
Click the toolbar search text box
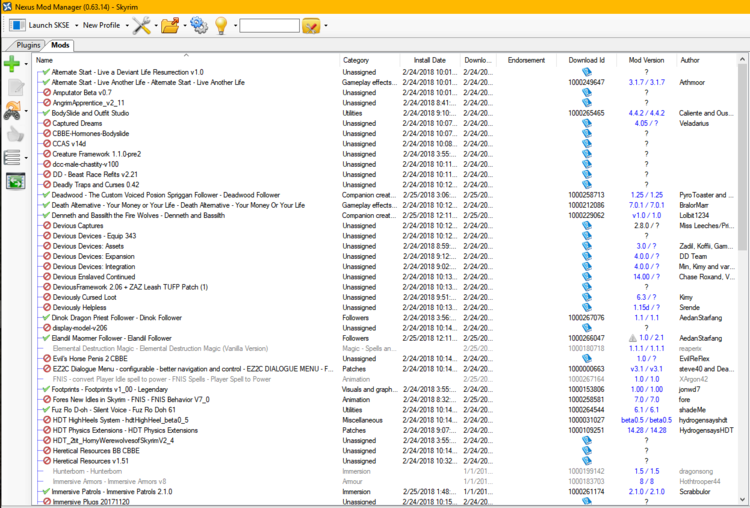pyautogui.click(x=269, y=25)
